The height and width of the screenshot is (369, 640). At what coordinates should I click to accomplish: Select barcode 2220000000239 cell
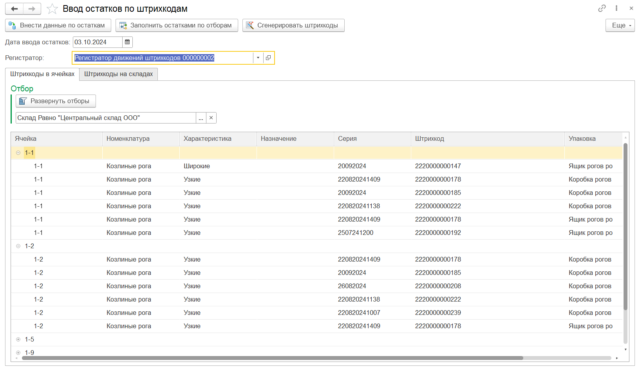pos(488,313)
